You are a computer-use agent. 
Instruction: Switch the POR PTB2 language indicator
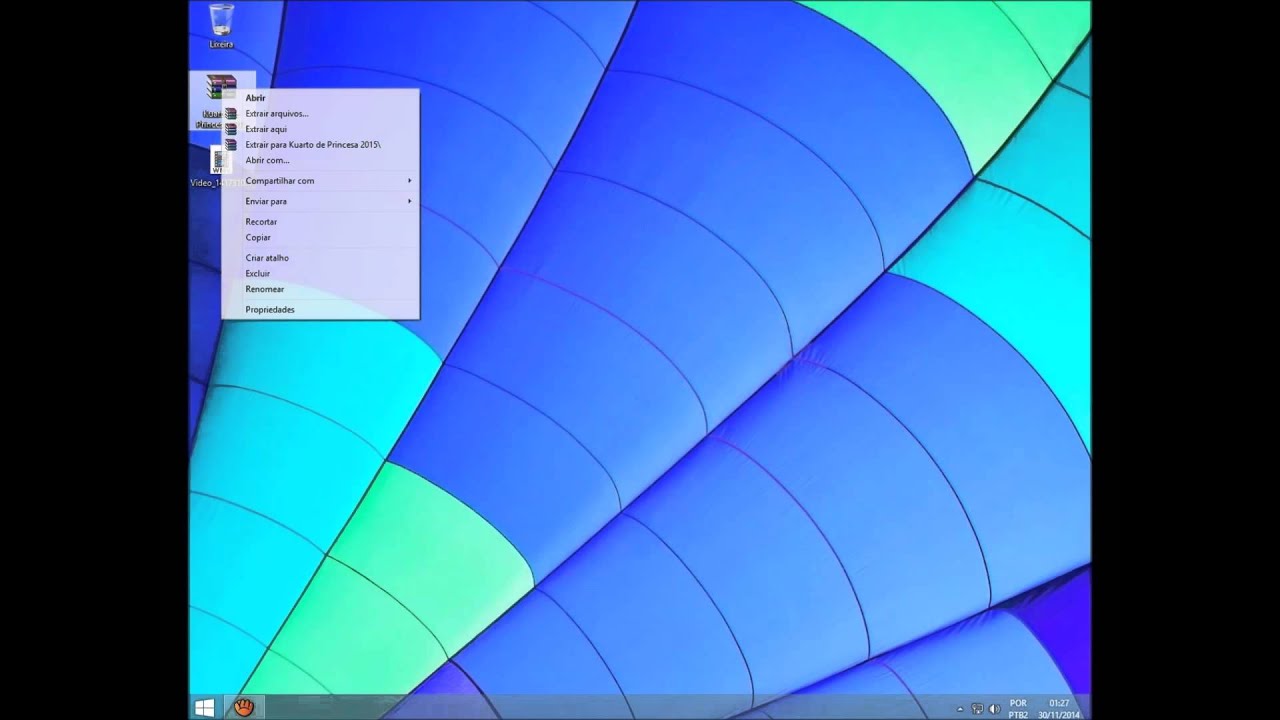[x=1018, y=709]
